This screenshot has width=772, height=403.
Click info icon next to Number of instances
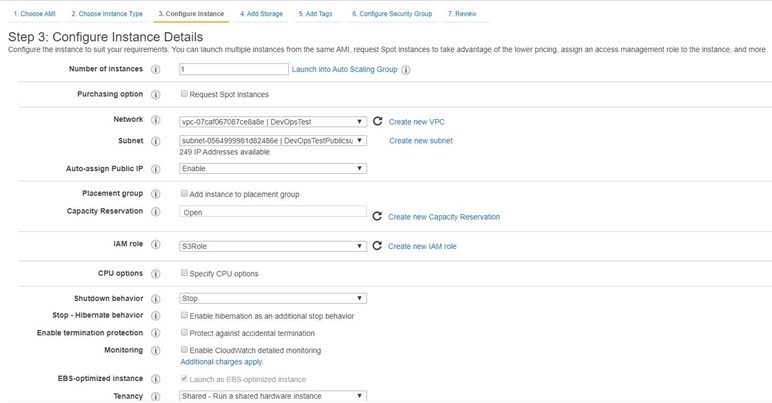pos(154,70)
